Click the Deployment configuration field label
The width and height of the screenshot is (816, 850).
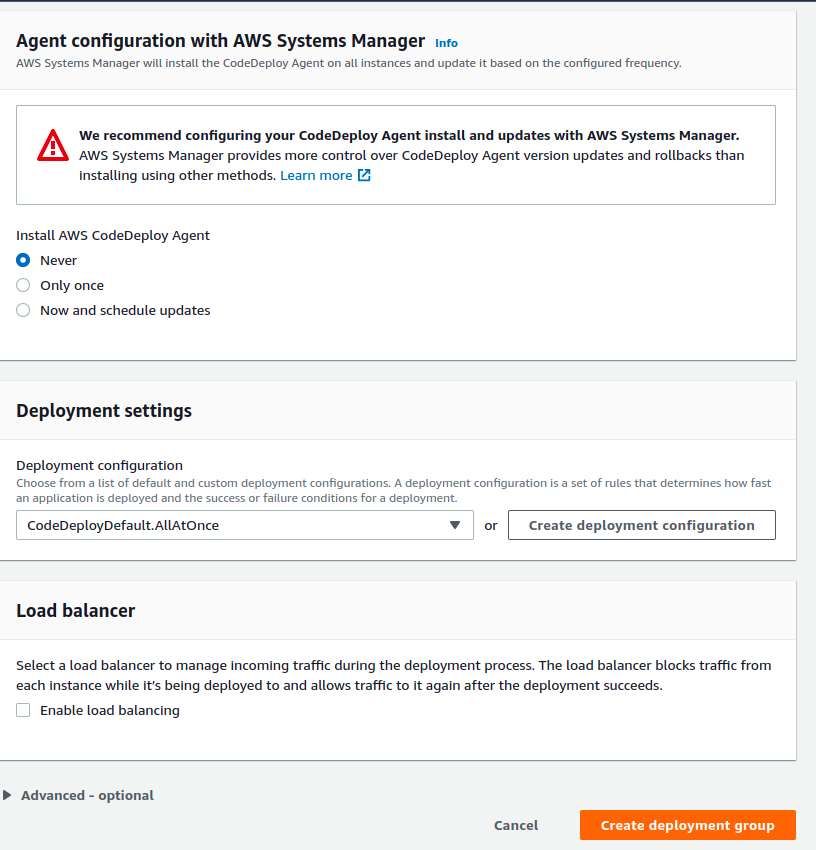click(x=99, y=465)
